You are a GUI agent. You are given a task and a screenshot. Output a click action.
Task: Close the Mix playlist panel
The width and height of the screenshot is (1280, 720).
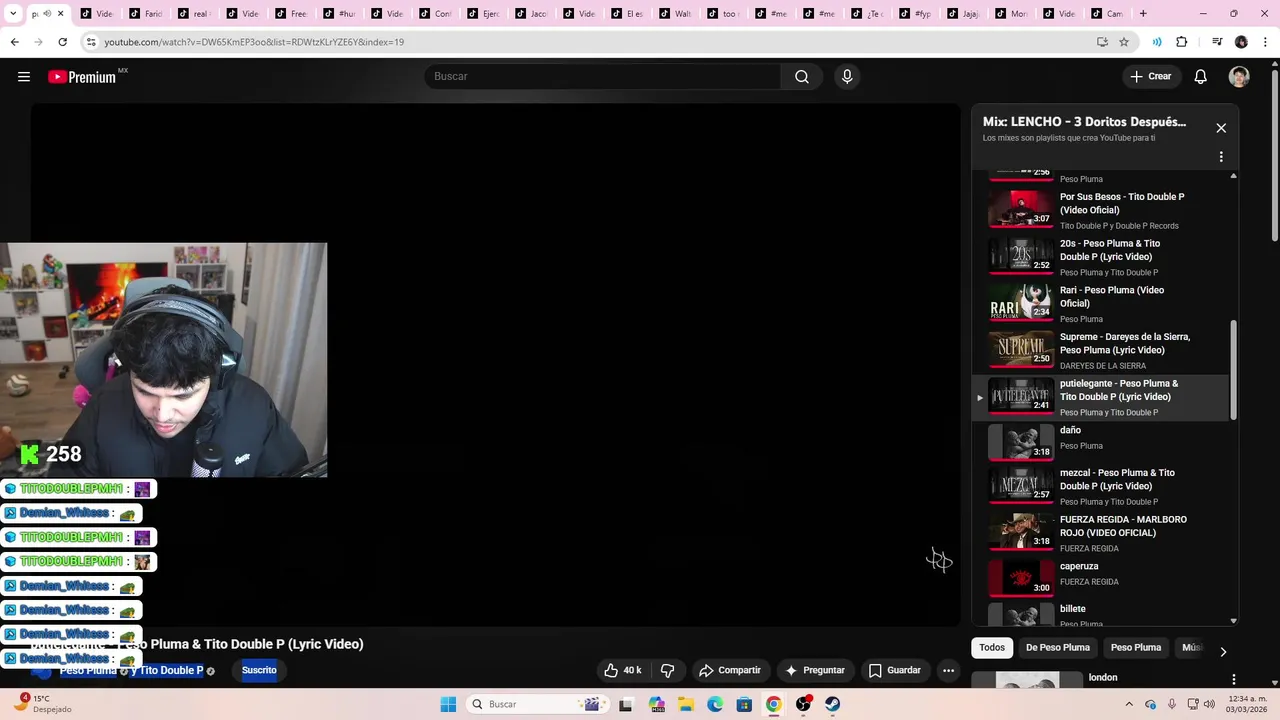(x=1221, y=128)
